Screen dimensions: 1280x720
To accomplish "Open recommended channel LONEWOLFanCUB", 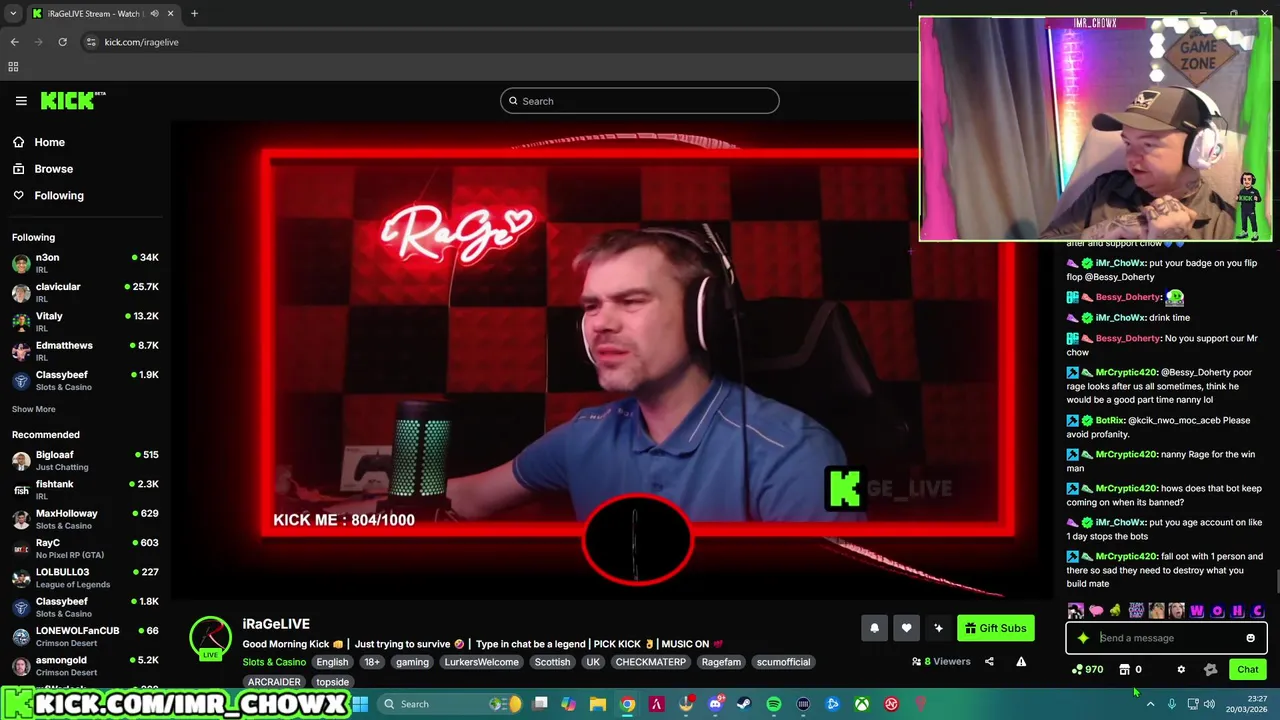I will pos(85,636).
